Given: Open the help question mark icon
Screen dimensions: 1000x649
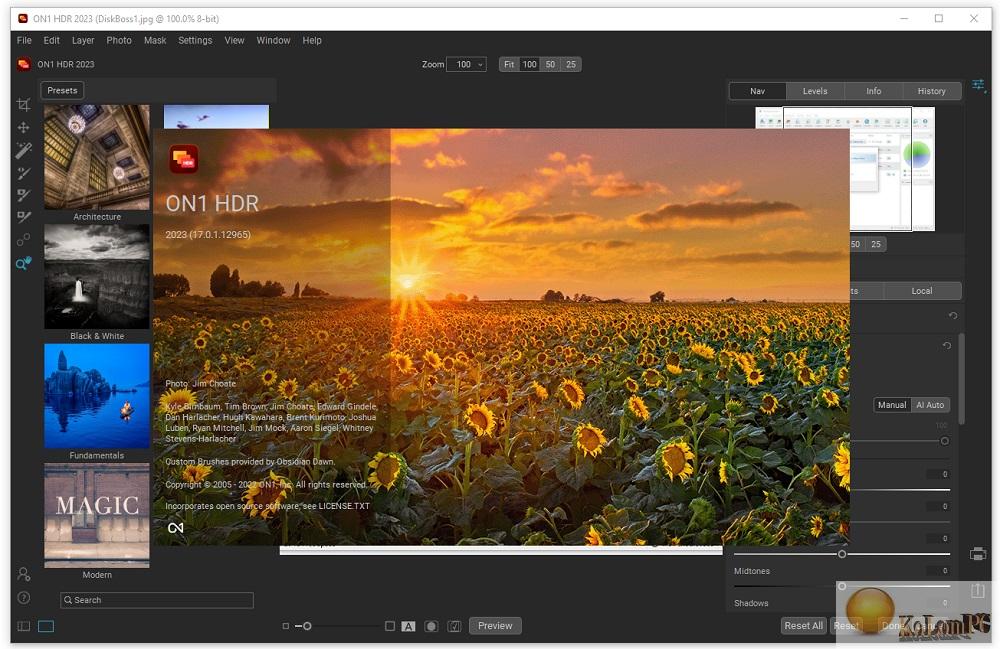Looking at the screenshot, I should (24, 597).
